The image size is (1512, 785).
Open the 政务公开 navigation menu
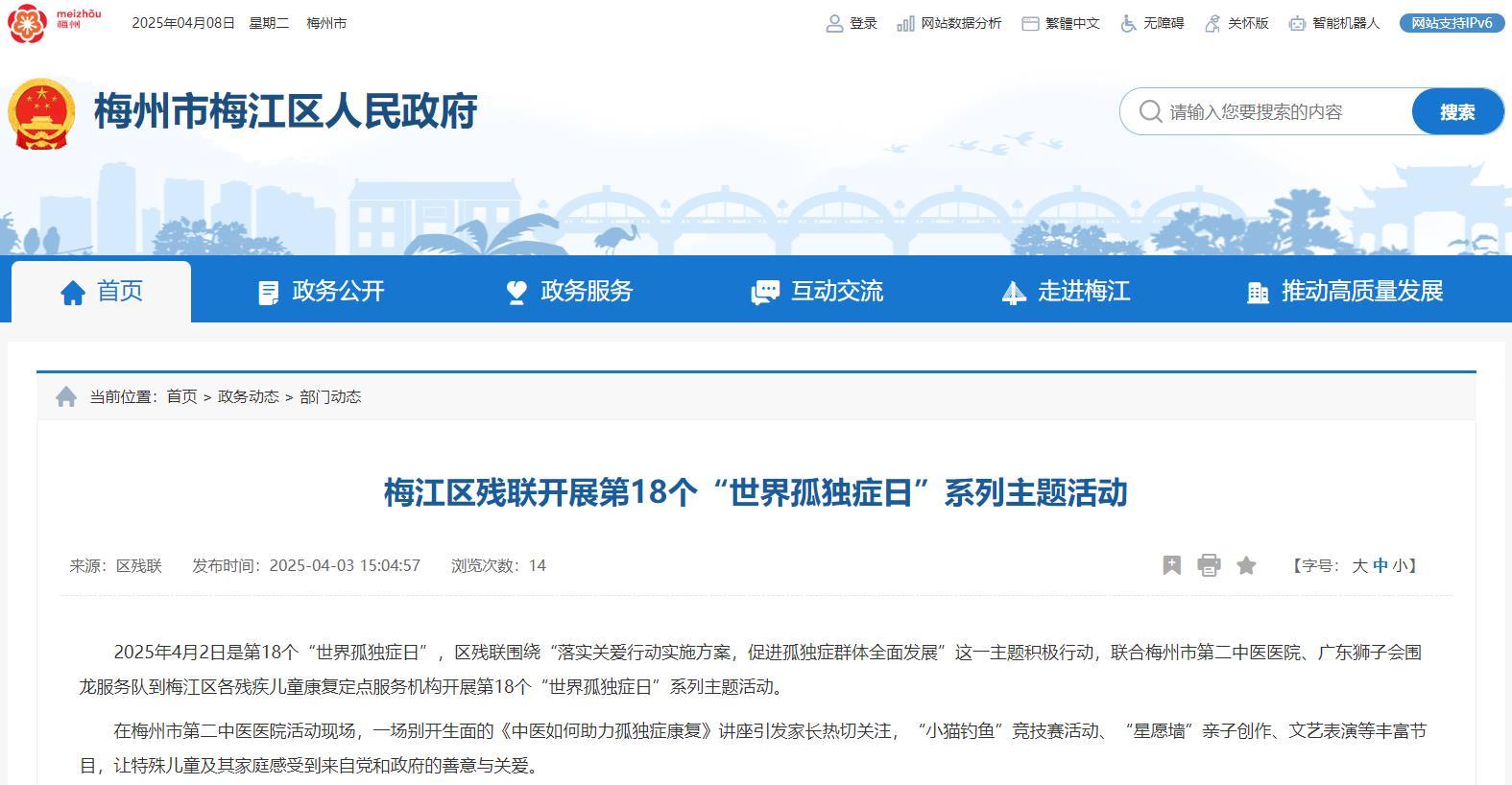321,292
